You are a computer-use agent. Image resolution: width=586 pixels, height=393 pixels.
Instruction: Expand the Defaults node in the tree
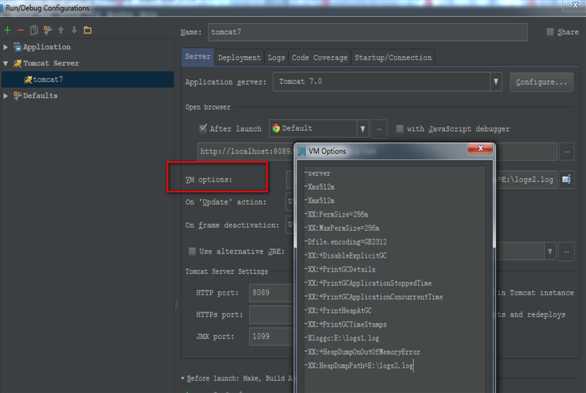6,96
